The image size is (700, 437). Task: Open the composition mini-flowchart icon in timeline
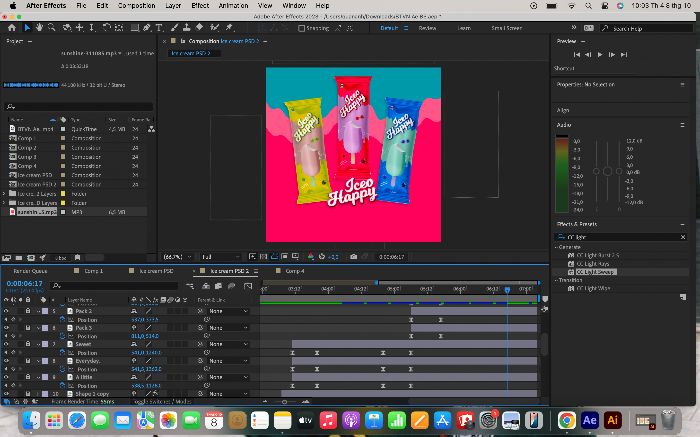coord(190,286)
